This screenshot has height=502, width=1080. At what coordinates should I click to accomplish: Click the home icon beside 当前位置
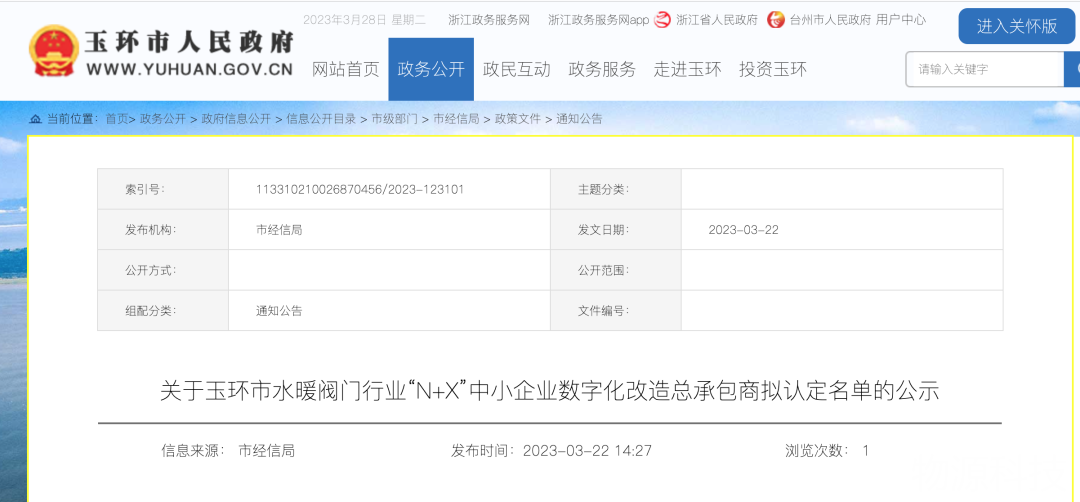(x=36, y=119)
